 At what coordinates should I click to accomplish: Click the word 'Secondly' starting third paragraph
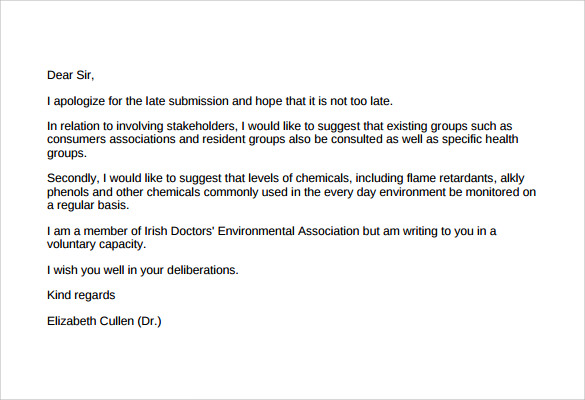[73, 178]
